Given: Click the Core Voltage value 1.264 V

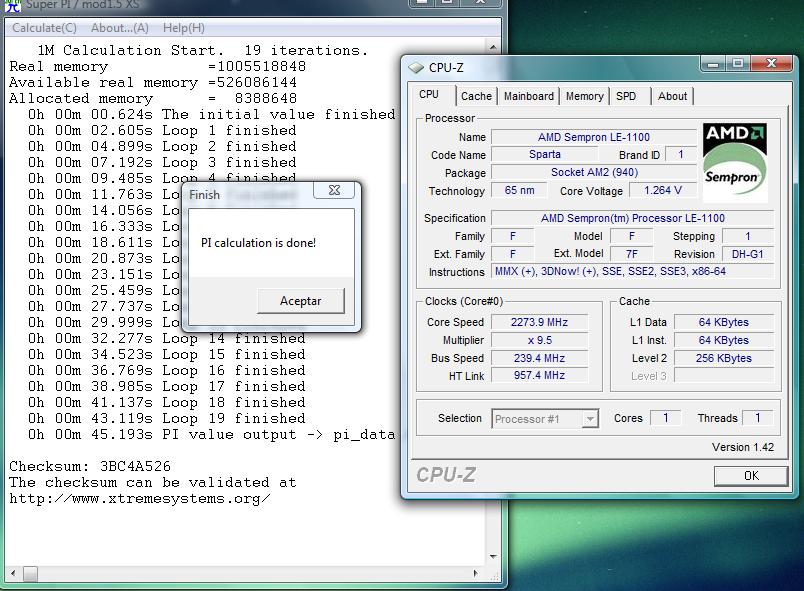Looking at the screenshot, I should coord(662,190).
